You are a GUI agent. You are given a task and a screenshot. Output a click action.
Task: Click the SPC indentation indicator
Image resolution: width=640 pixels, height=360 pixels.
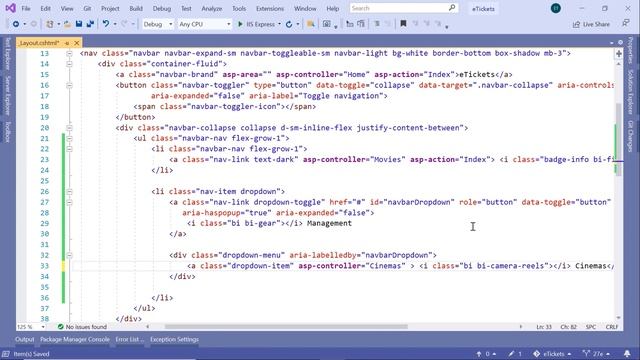(591, 327)
